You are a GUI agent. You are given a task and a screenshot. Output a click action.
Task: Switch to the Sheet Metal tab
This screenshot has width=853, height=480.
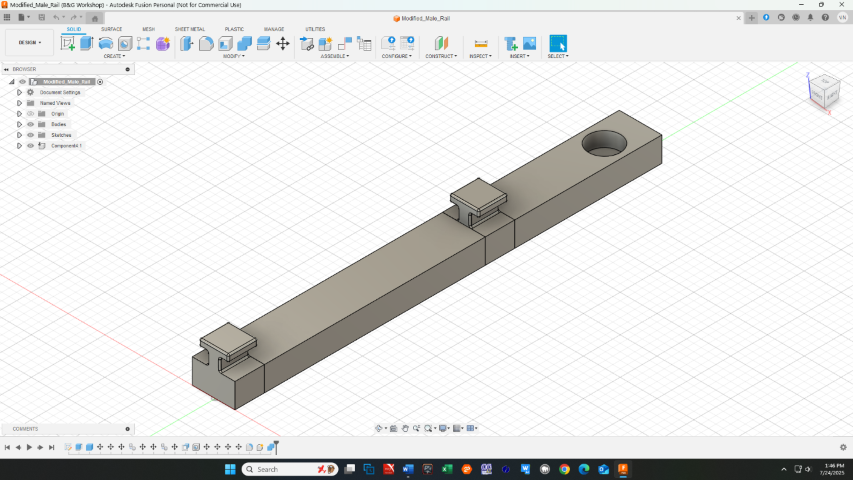tap(190, 29)
